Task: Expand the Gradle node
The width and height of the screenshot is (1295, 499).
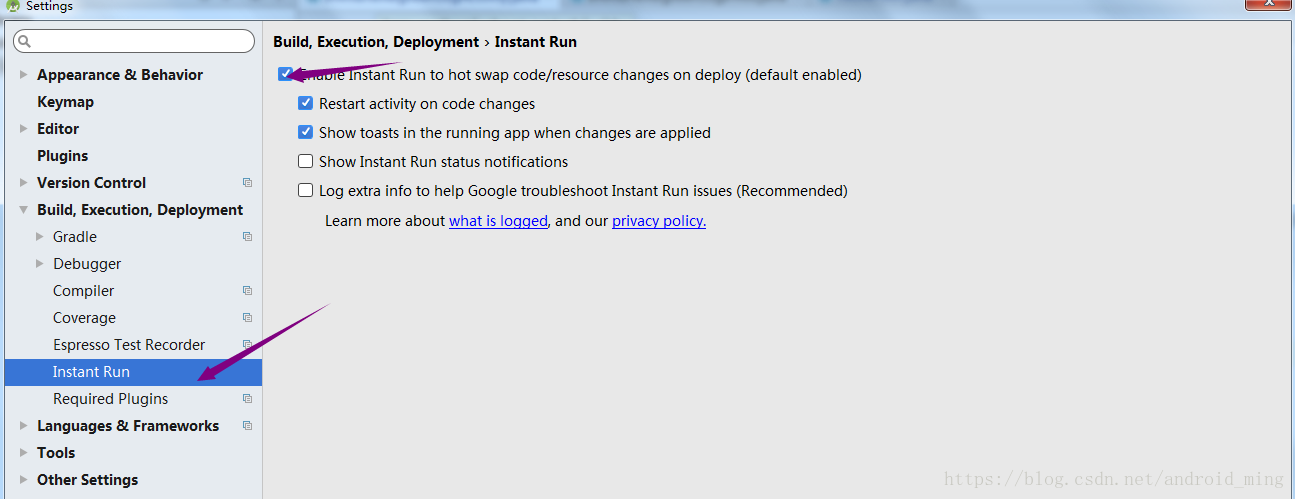Action: (x=40, y=237)
